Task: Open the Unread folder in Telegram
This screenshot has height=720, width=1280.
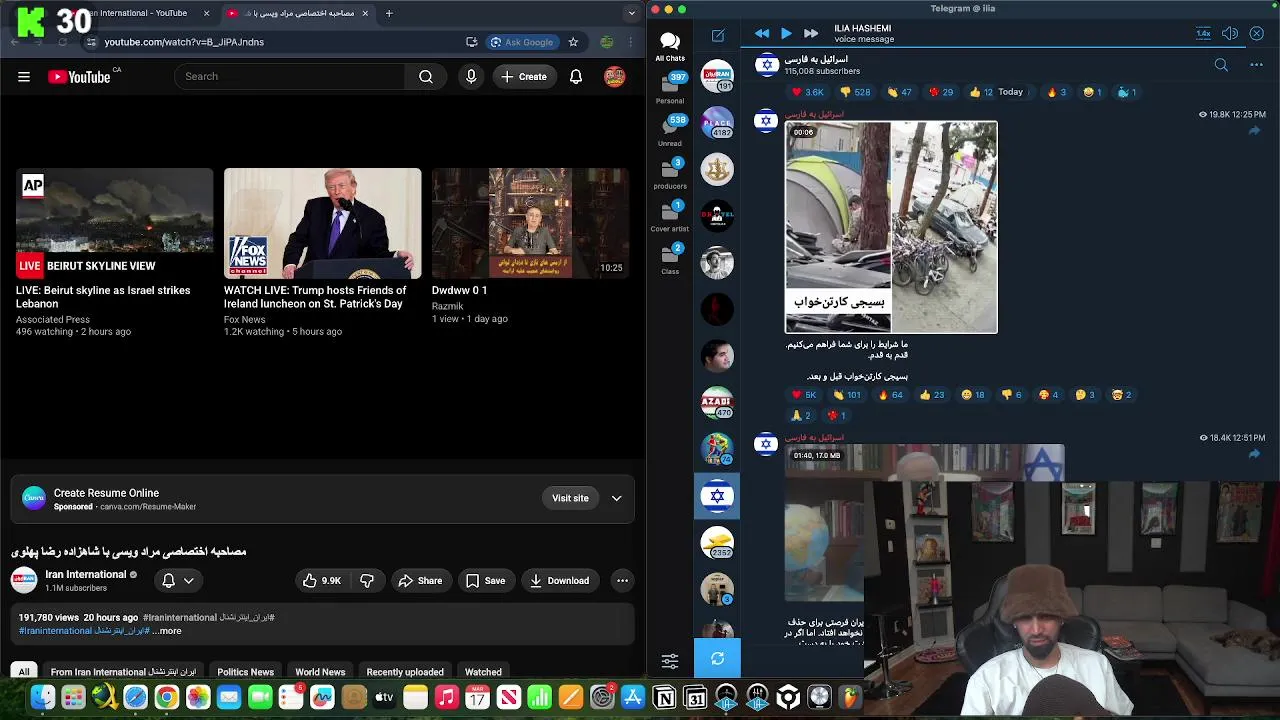Action: tap(670, 131)
